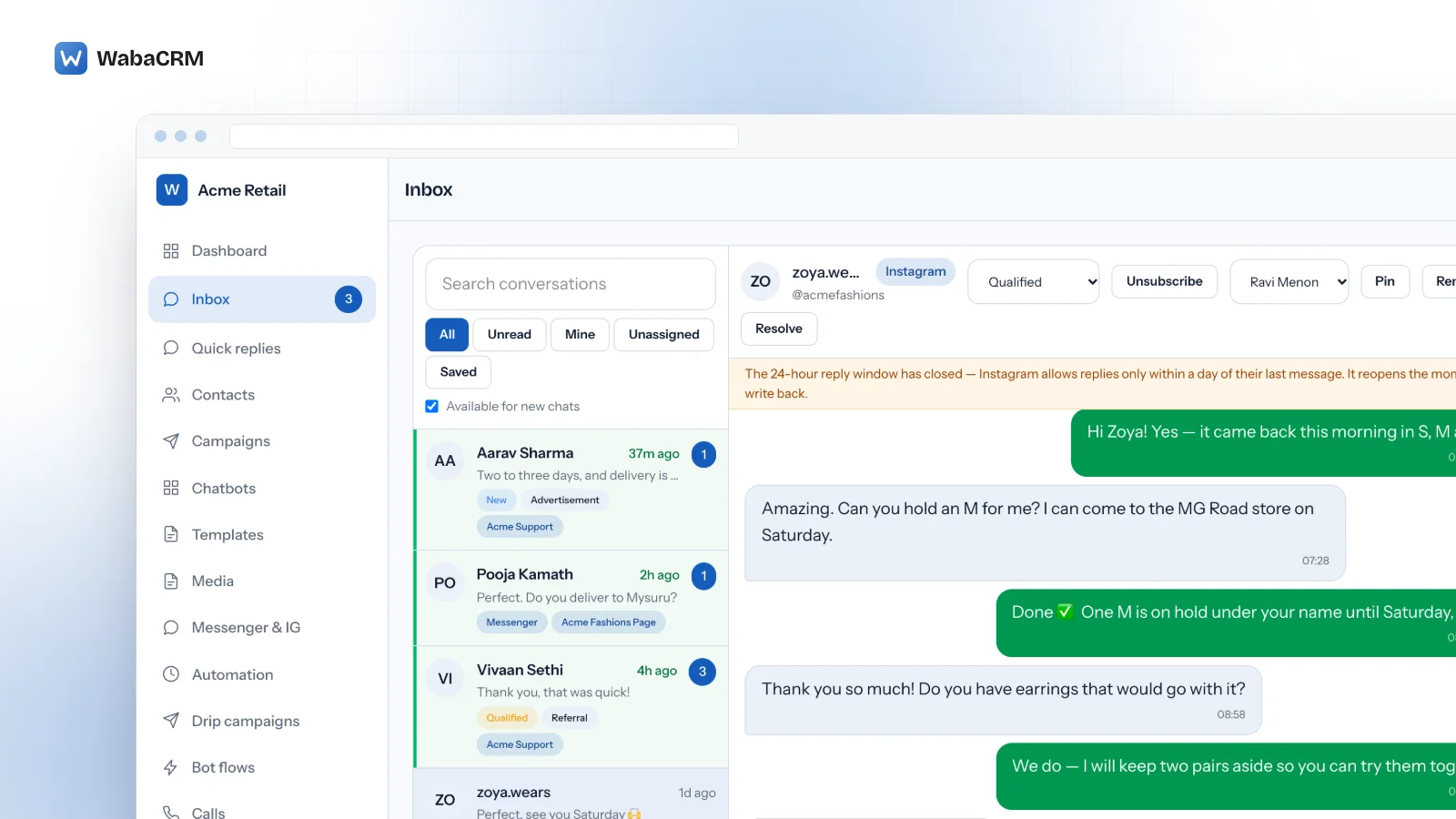This screenshot has width=1456, height=819.
Task: Click the WabaCRM logo icon
Action: click(x=71, y=58)
